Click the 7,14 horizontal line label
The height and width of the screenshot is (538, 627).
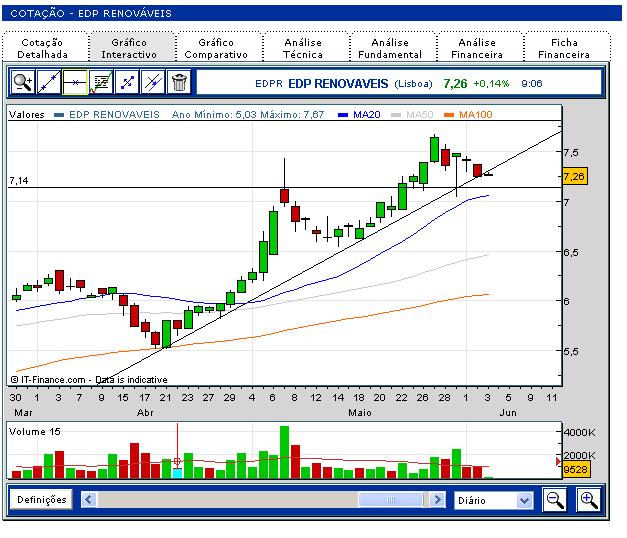(x=18, y=180)
